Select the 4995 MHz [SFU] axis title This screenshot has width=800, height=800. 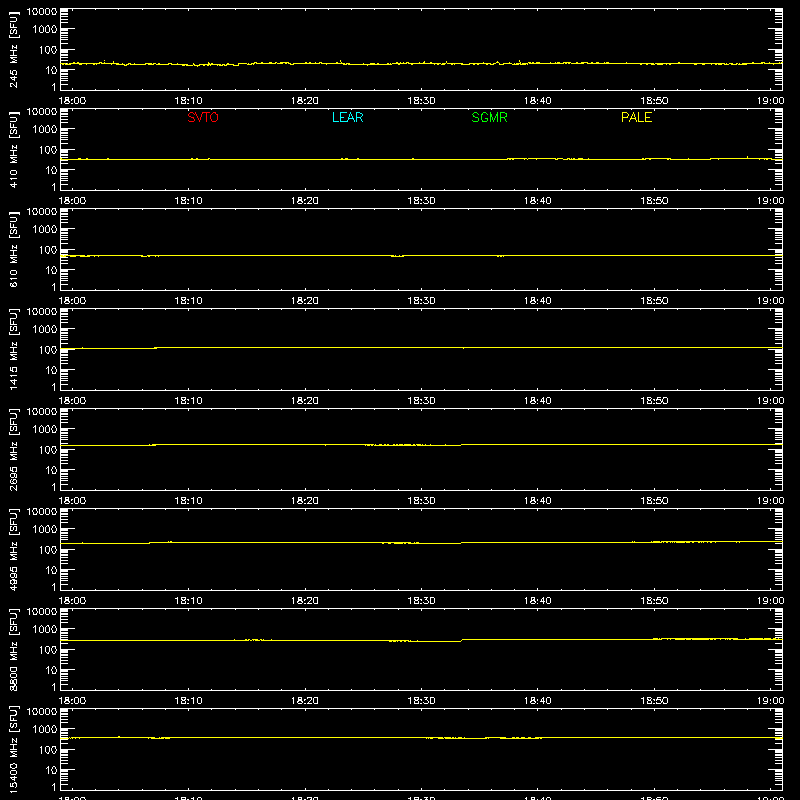point(14,549)
